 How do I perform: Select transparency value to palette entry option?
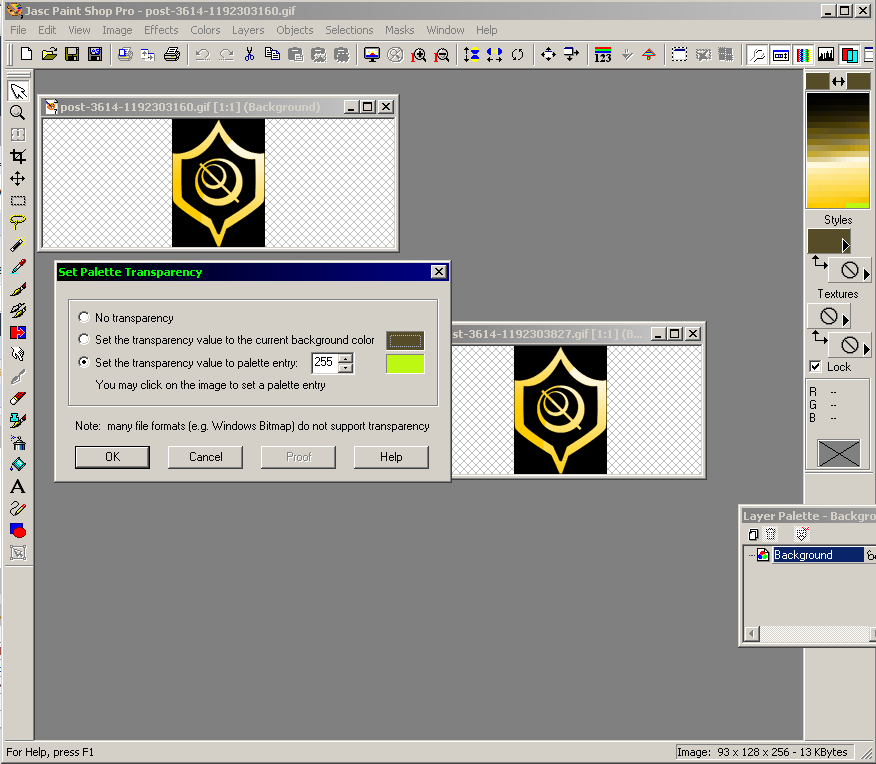tap(84, 362)
